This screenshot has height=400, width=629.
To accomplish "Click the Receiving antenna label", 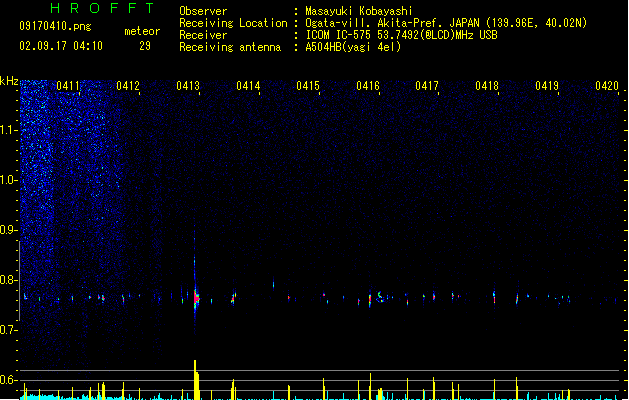I will [x=230, y=47].
